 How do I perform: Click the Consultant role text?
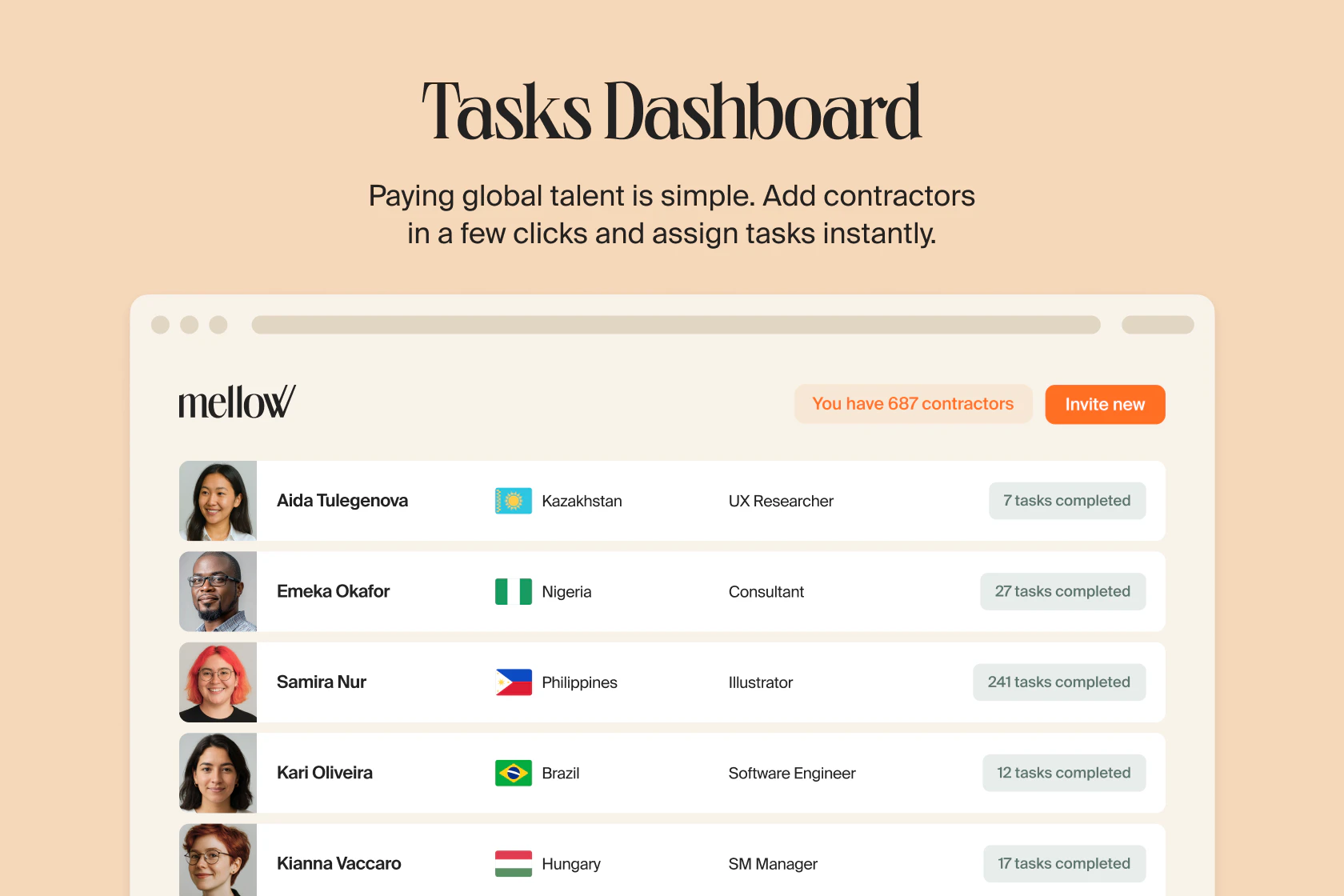(766, 591)
